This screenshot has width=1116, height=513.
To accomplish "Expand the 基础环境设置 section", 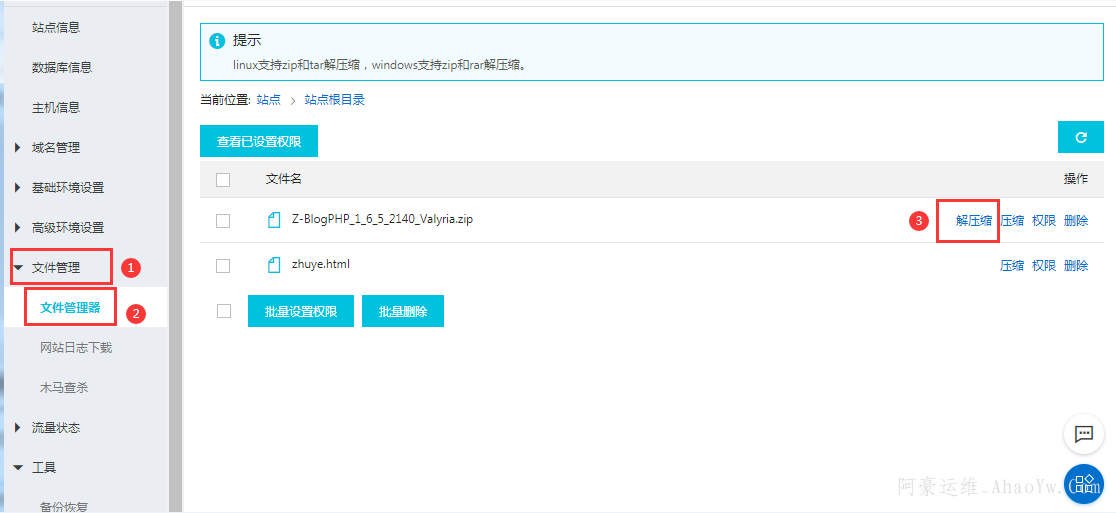I will [x=67, y=187].
